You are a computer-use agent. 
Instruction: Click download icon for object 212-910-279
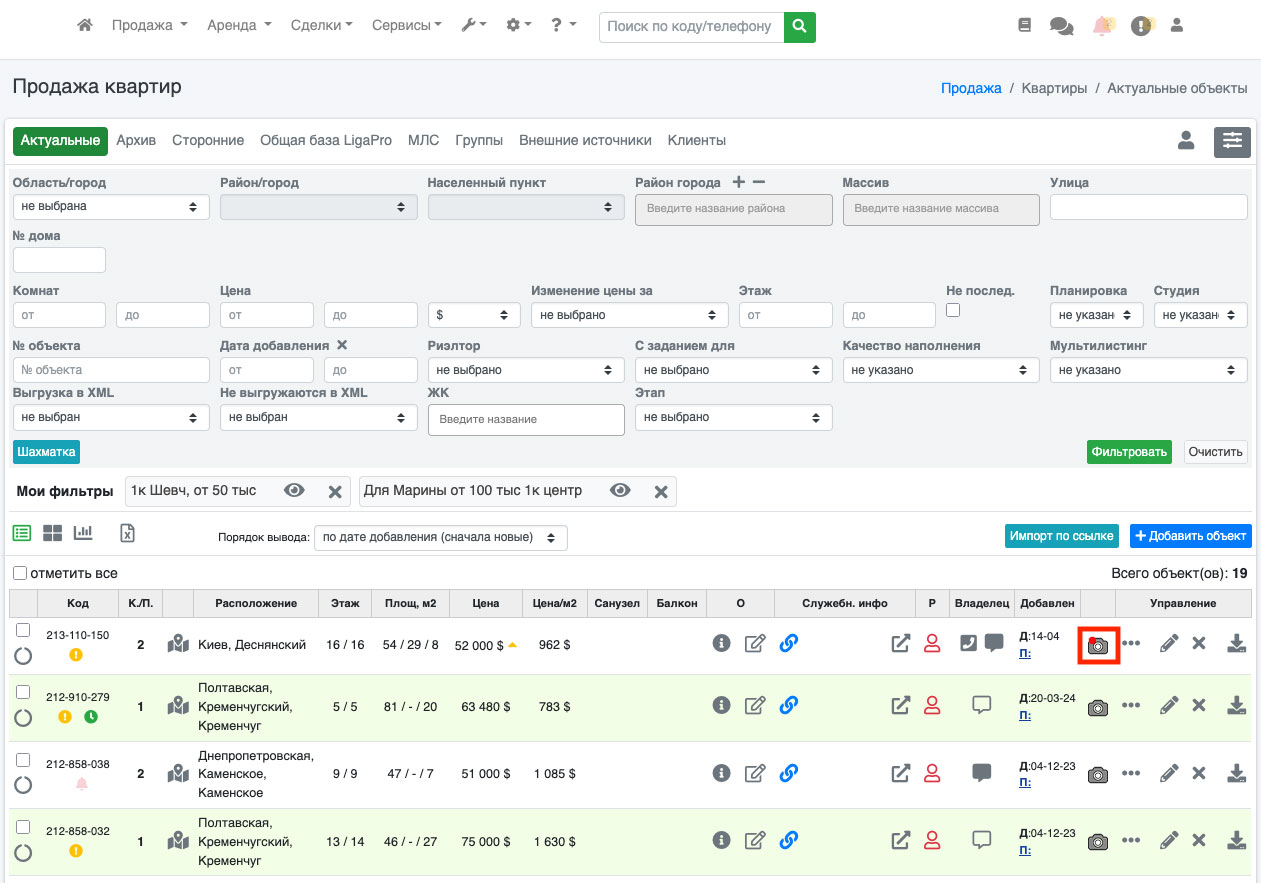(x=1236, y=706)
